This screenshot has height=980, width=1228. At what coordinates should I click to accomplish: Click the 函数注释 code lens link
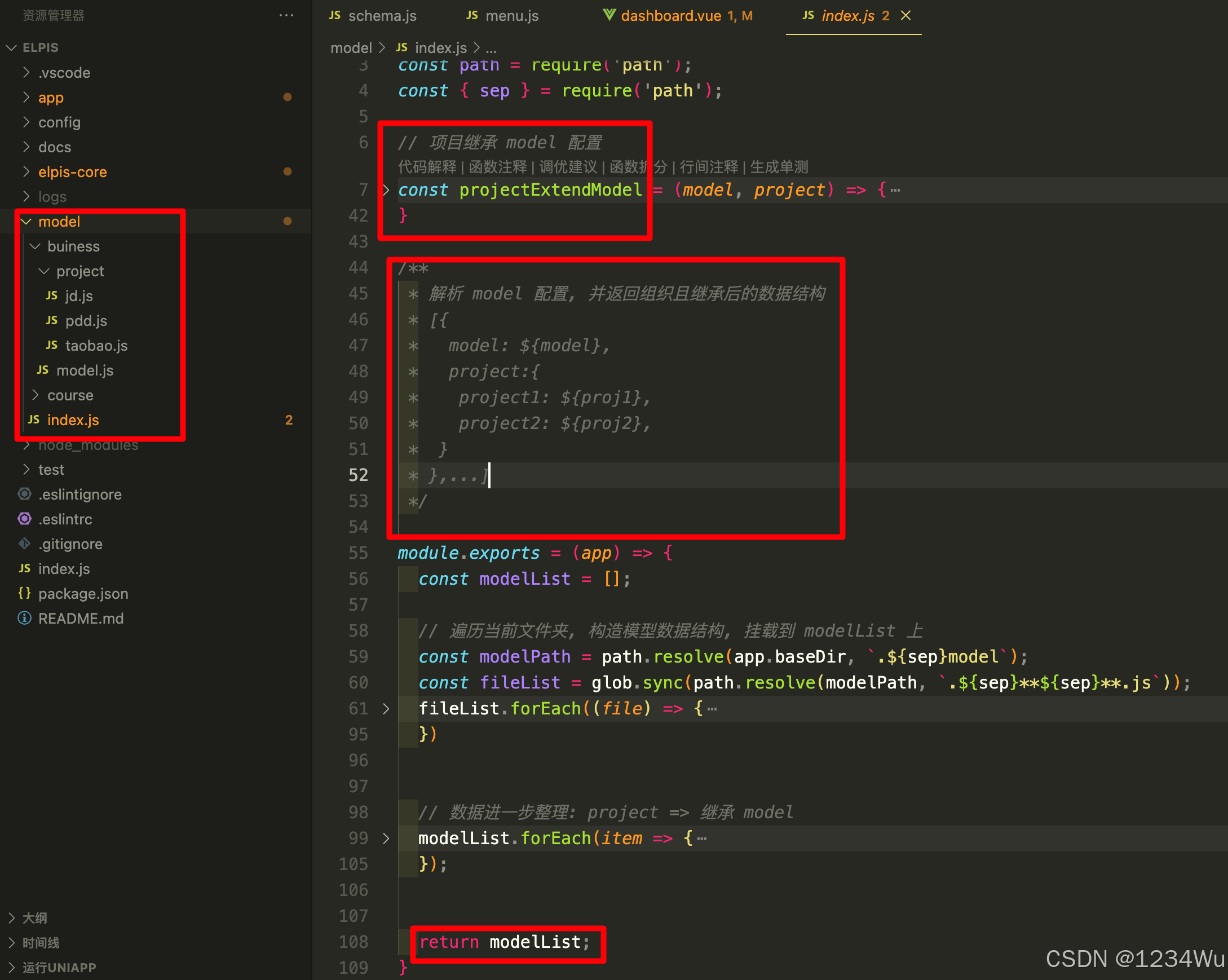(x=498, y=167)
